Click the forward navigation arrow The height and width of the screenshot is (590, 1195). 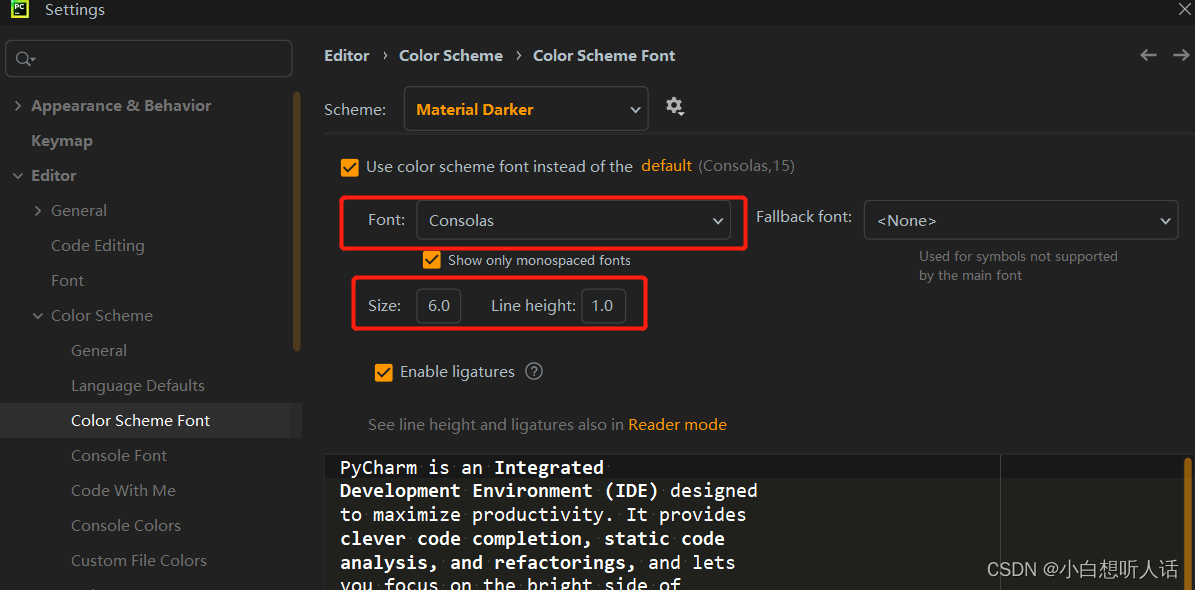pos(1181,56)
